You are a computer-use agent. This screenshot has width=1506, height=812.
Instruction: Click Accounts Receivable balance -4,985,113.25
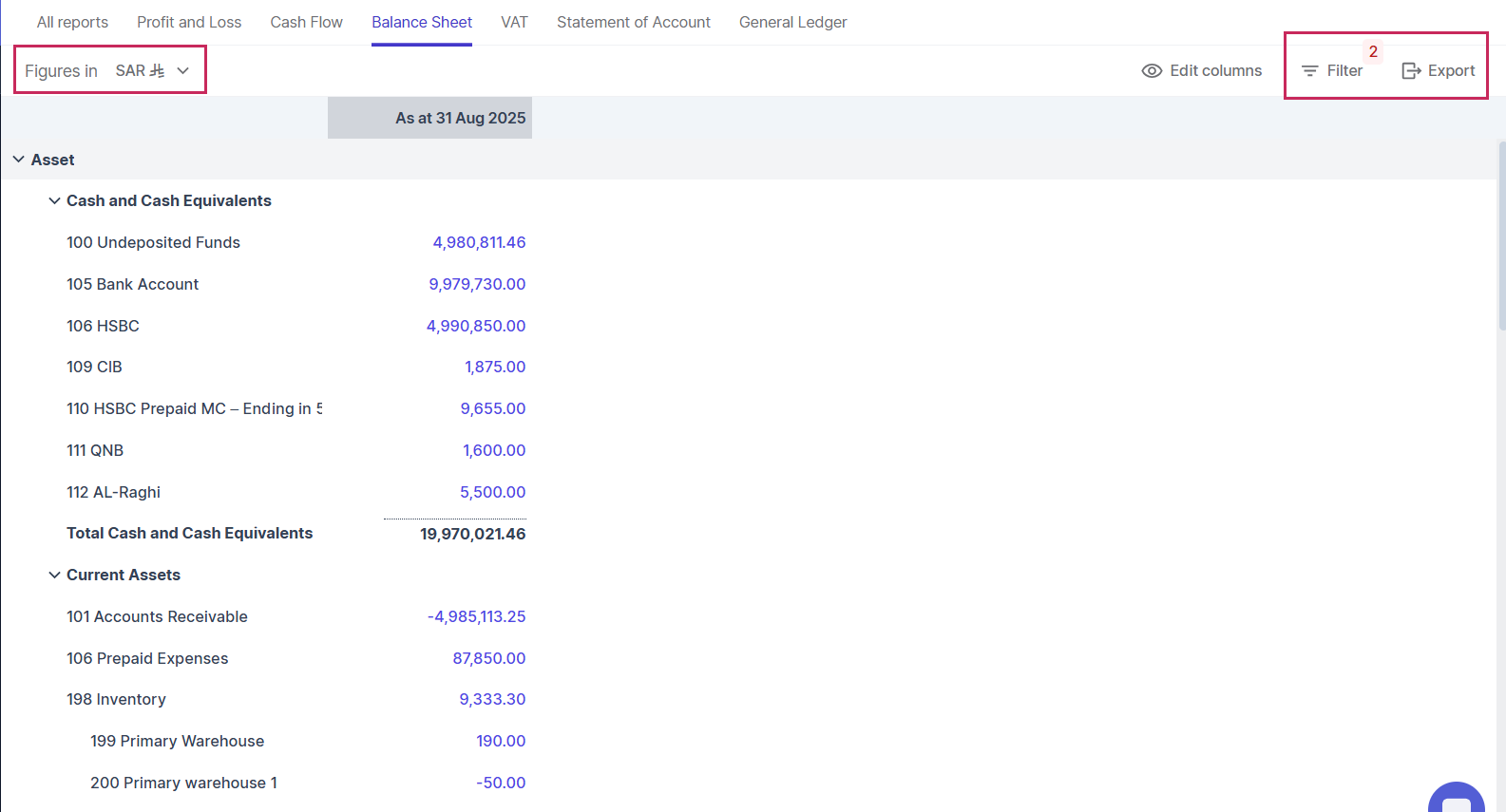[x=476, y=617]
